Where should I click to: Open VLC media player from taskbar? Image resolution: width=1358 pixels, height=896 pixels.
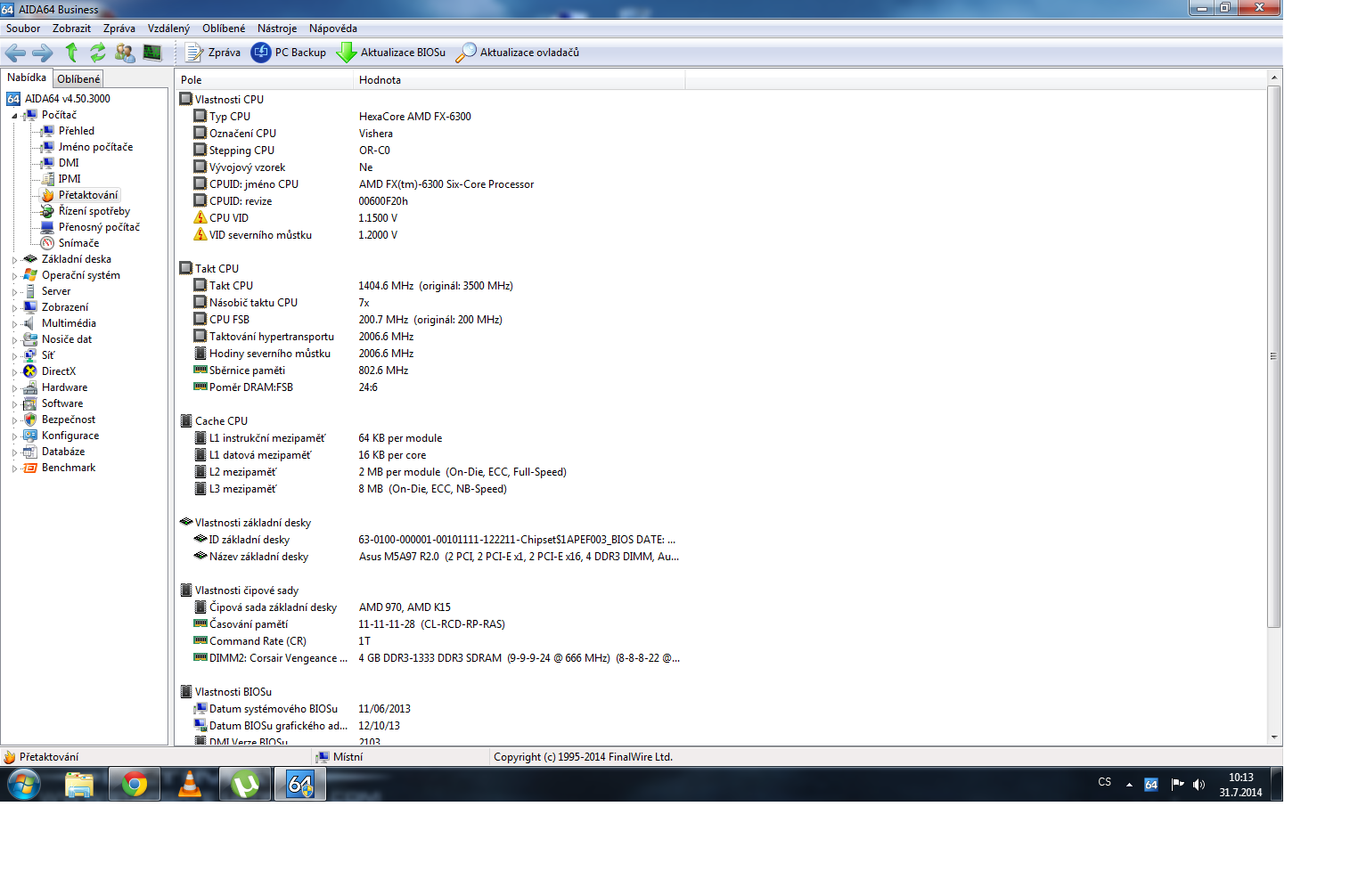tap(190, 785)
